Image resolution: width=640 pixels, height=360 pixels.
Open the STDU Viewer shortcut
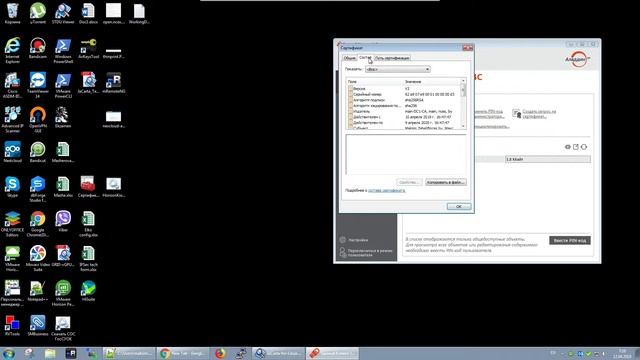63,13
